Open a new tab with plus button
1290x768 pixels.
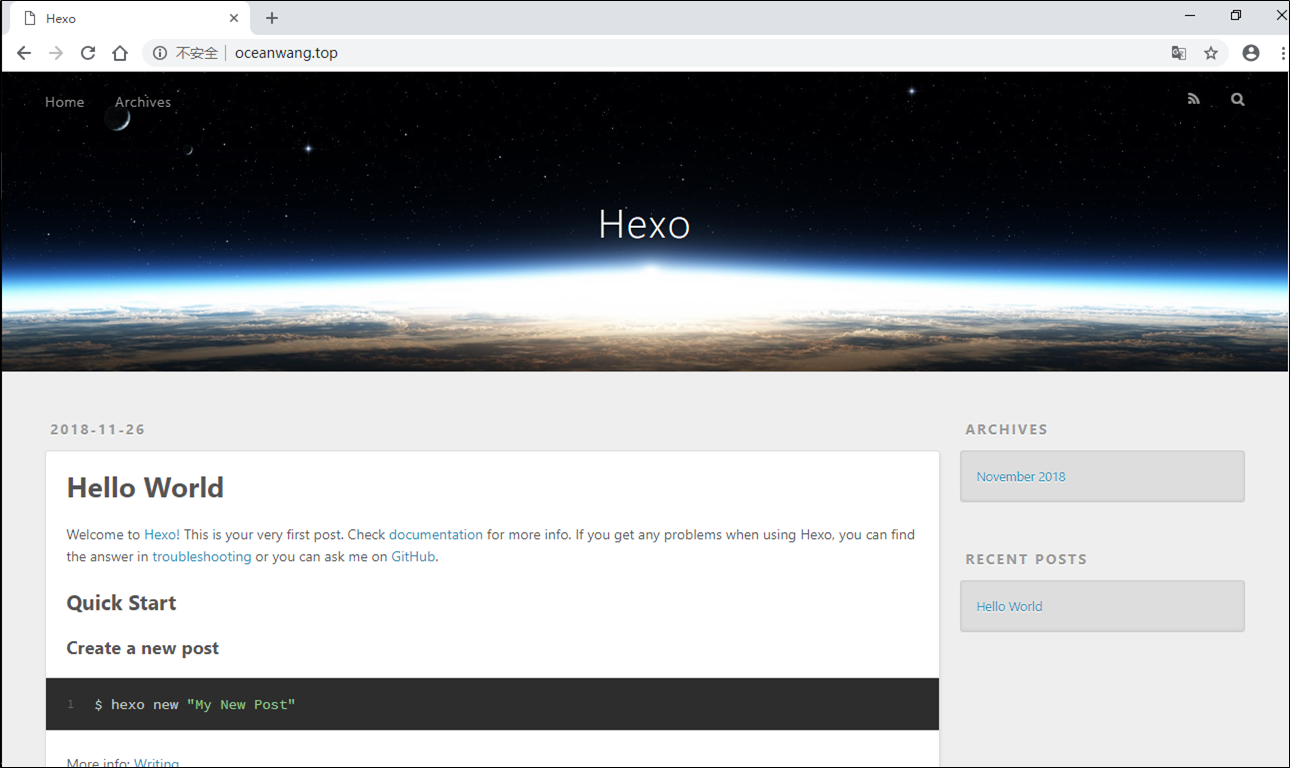pyautogui.click(x=272, y=18)
